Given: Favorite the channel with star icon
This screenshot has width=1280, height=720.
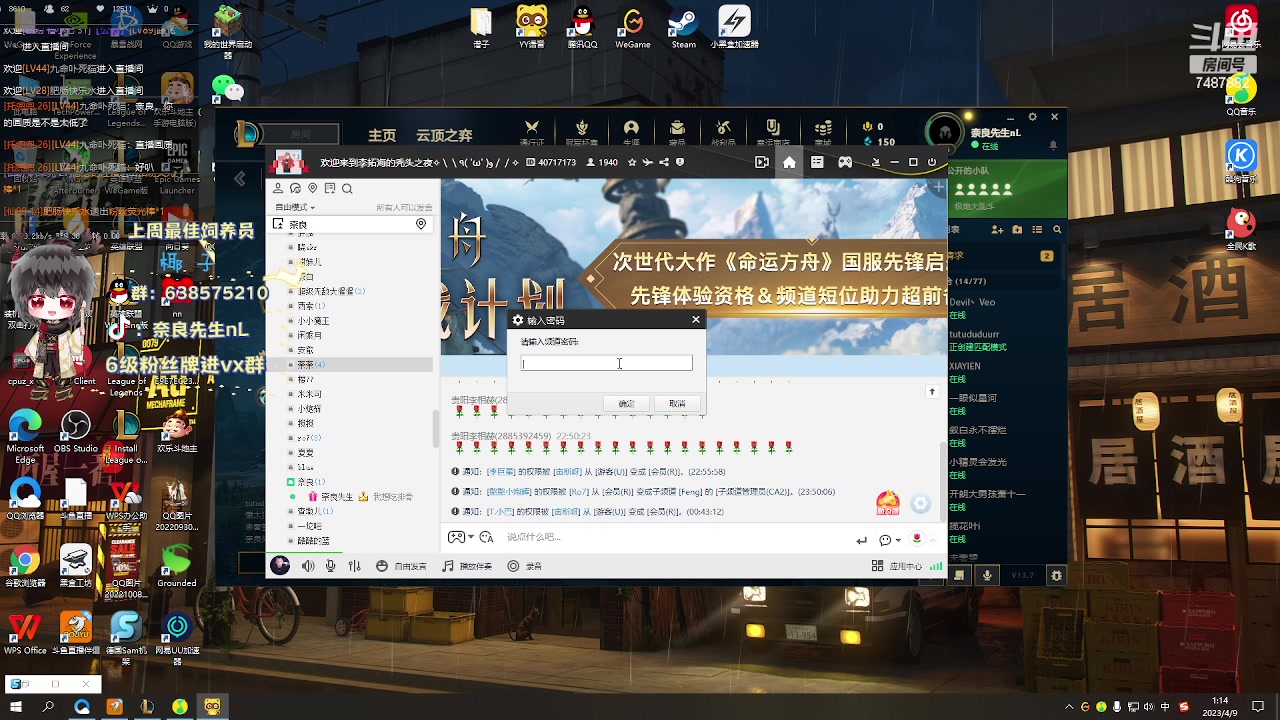Looking at the screenshot, I should click(x=632, y=162).
